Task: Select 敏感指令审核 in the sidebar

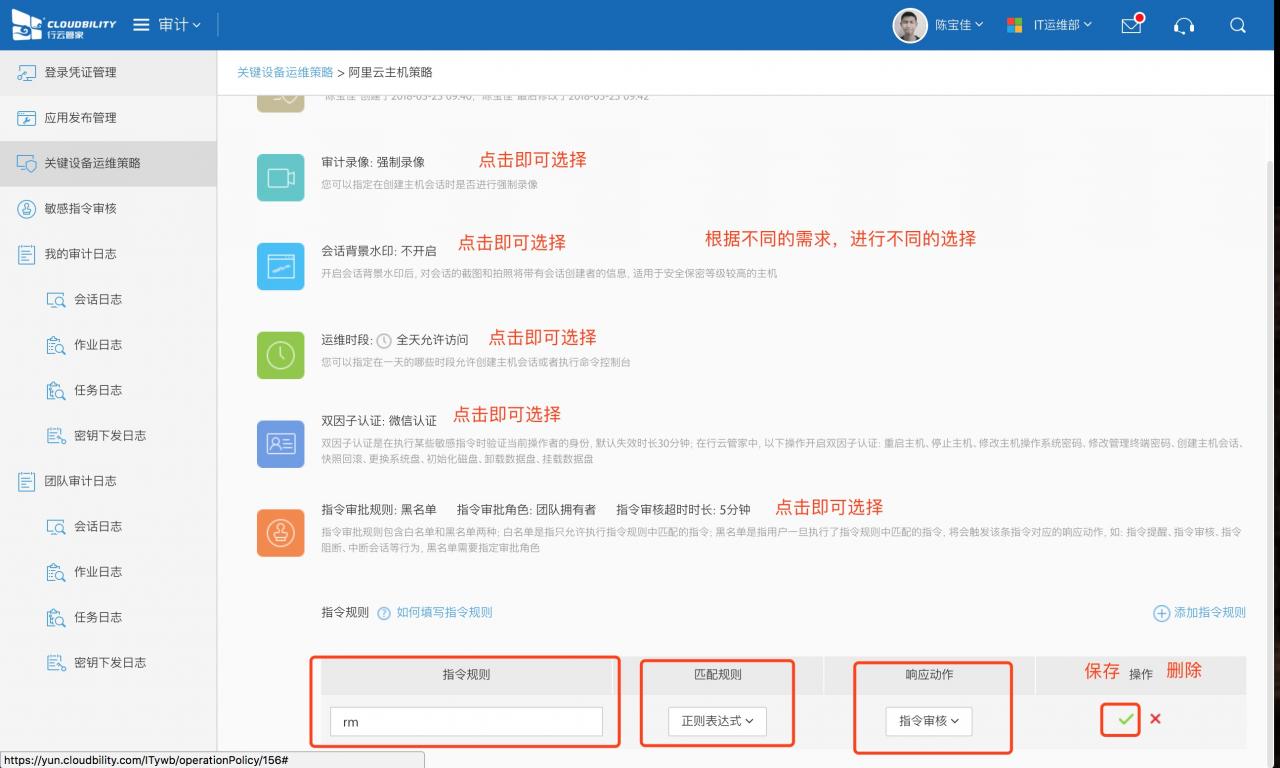Action: click(x=80, y=209)
